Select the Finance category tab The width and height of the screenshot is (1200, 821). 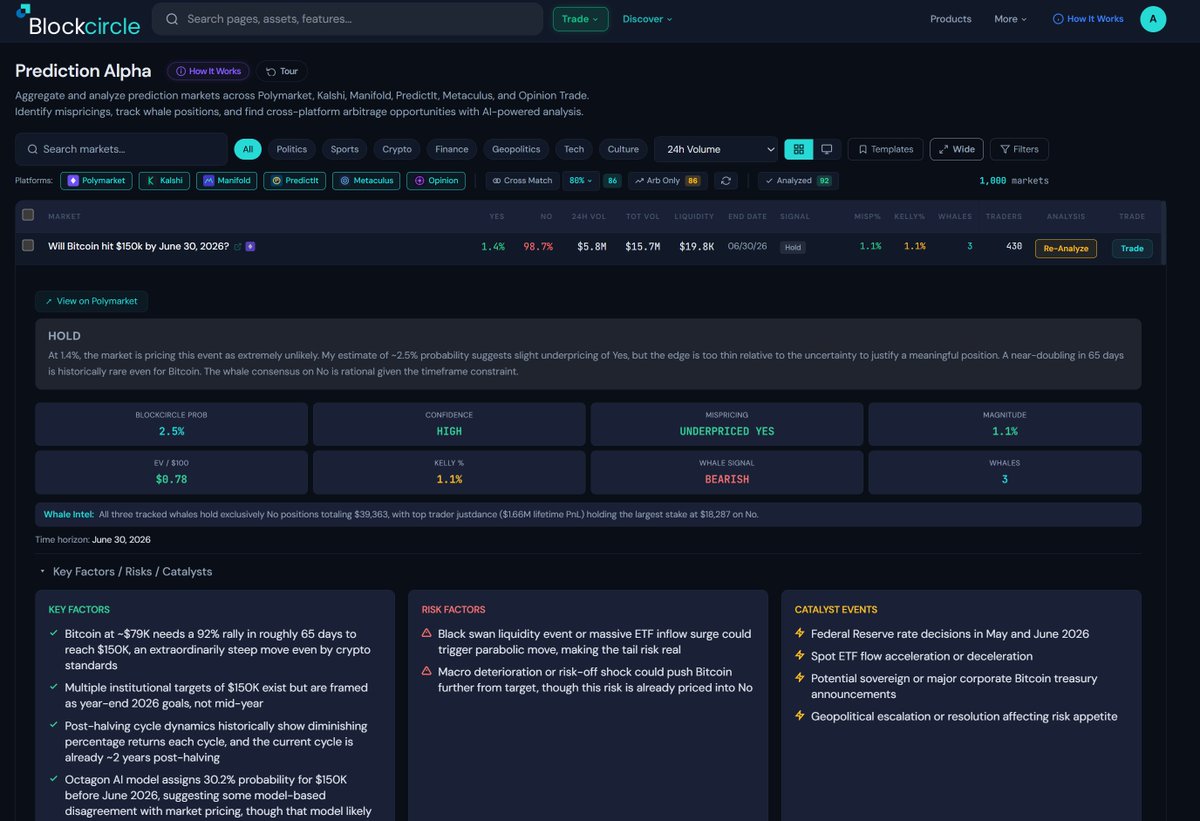(x=452, y=149)
